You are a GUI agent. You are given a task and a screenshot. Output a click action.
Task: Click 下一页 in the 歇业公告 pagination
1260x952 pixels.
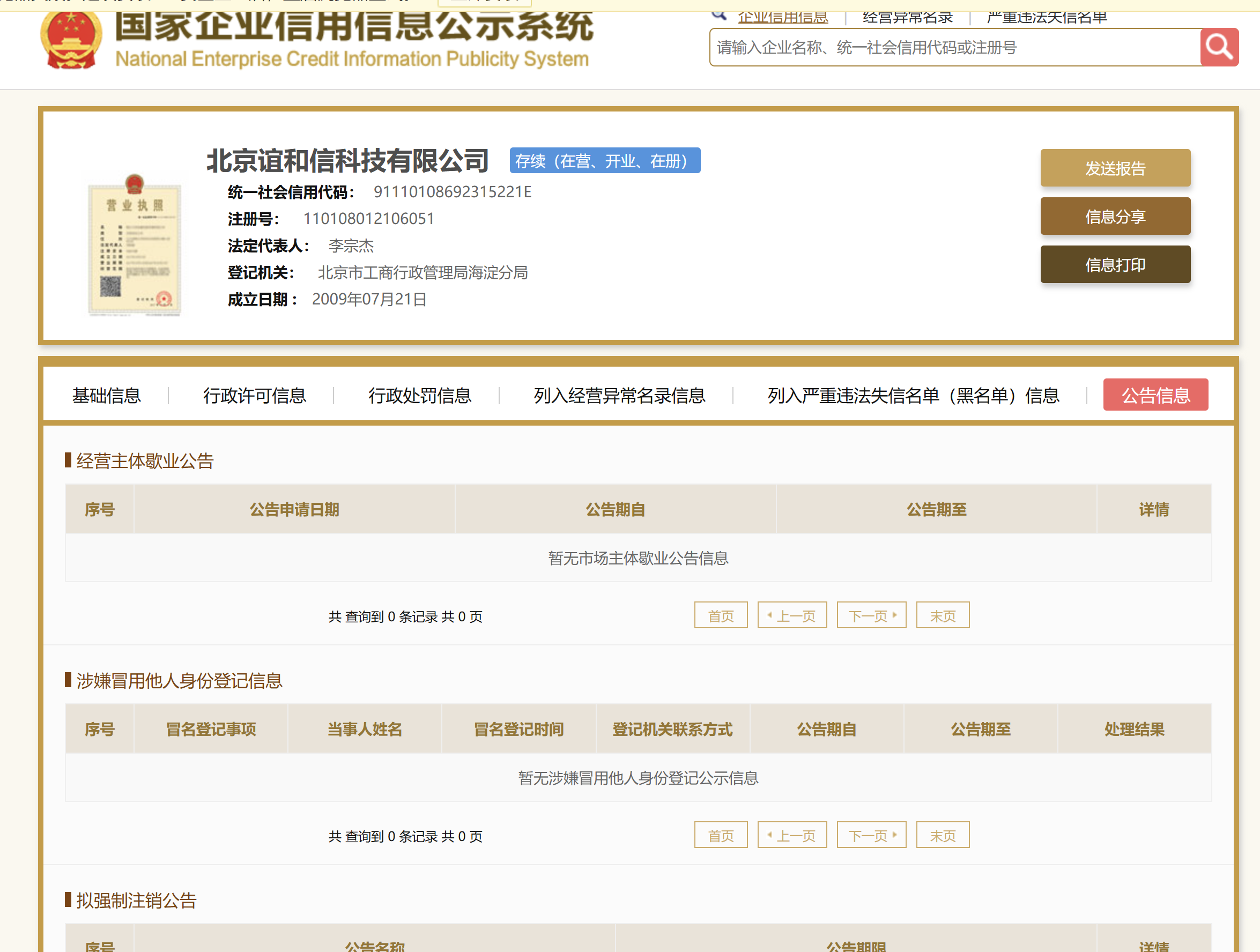pyautogui.click(x=871, y=615)
